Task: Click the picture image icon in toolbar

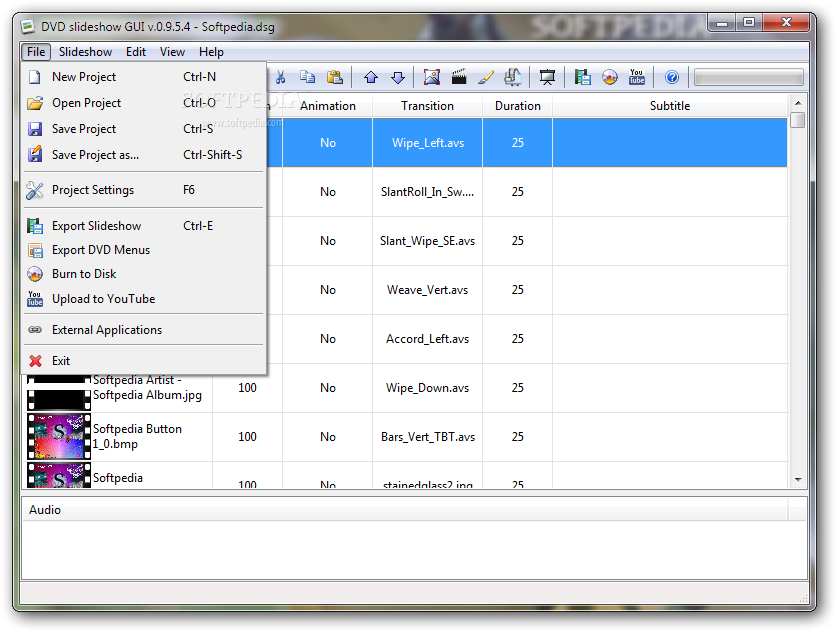Action: pyautogui.click(x=431, y=77)
